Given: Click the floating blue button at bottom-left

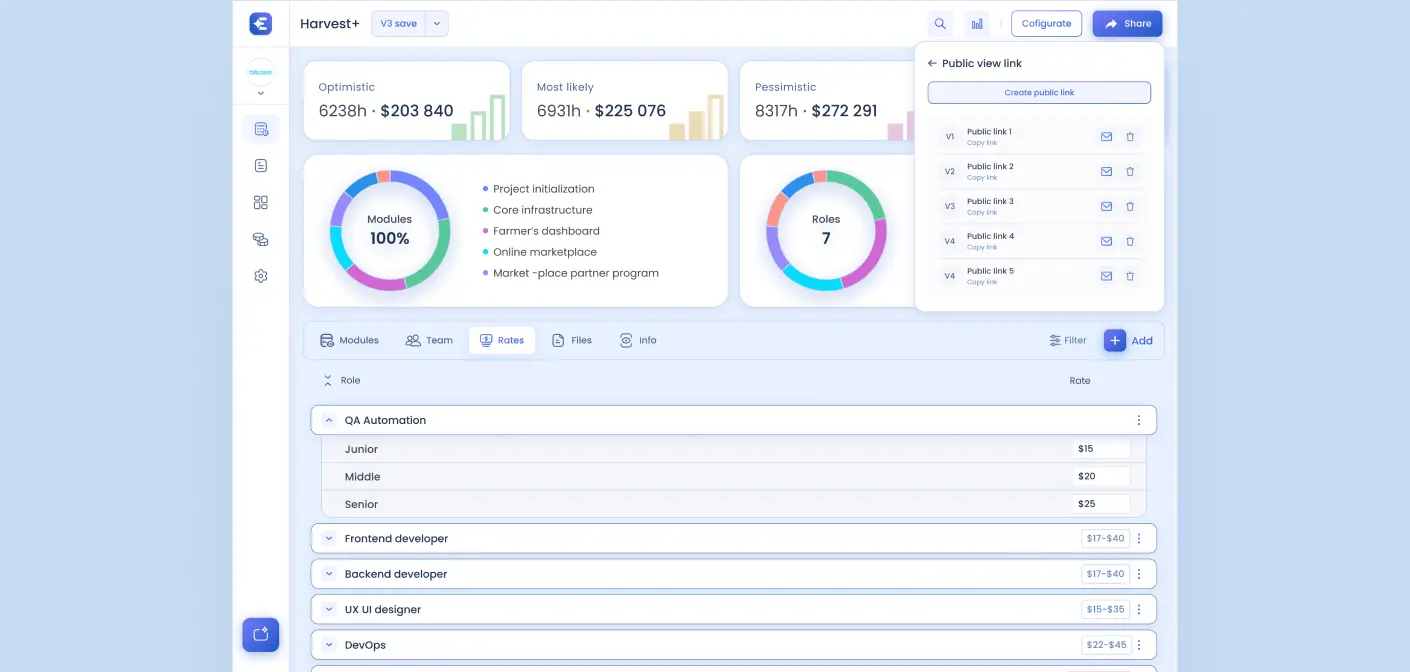Looking at the screenshot, I should [261, 634].
